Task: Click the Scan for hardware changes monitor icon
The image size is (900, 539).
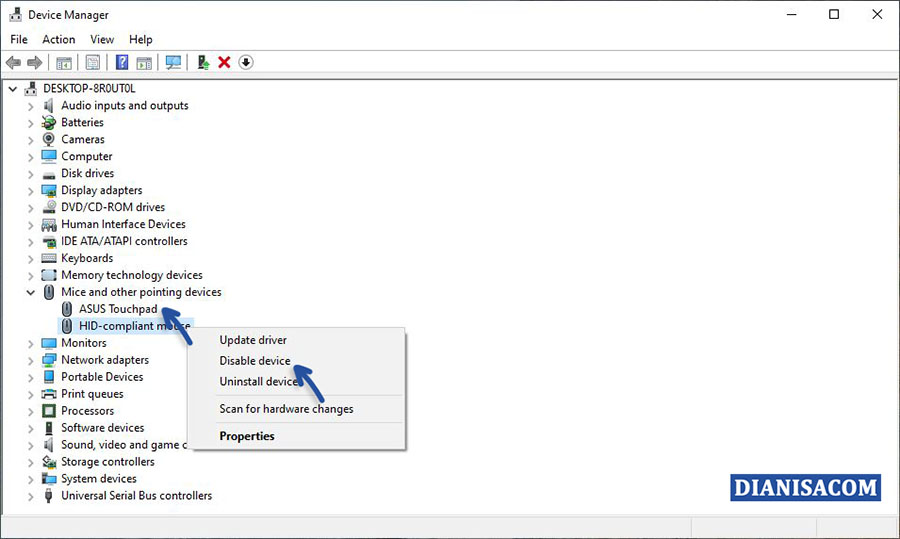Action: coord(173,63)
